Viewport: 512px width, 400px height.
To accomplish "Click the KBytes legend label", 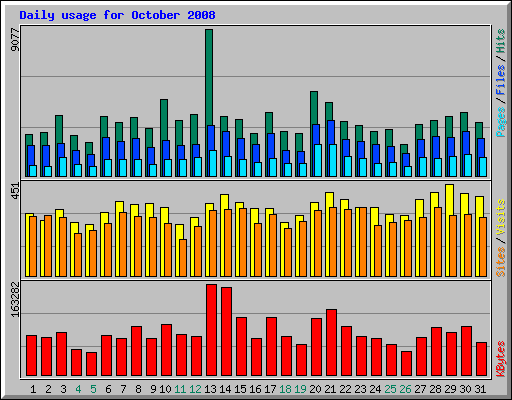I will pyautogui.click(x=500, y=359).
